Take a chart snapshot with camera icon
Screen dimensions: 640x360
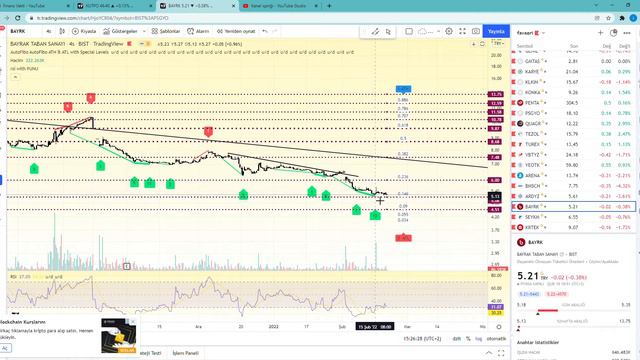coord(476,31)
